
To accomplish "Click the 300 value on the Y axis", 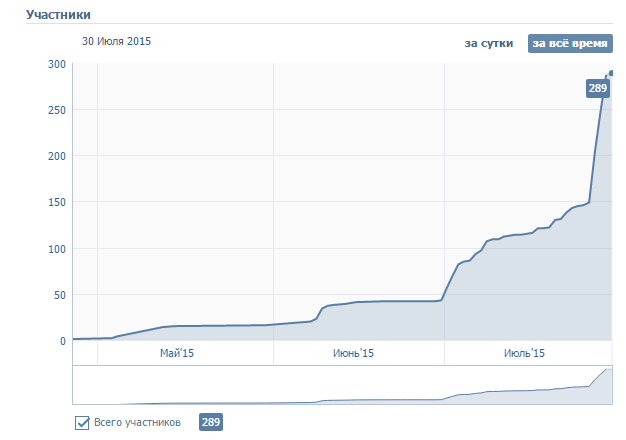I will (x=57, y=64).
